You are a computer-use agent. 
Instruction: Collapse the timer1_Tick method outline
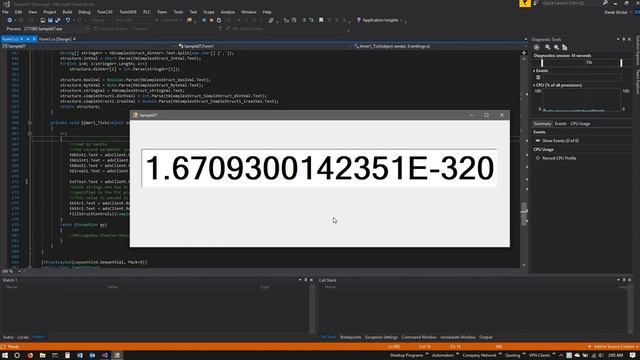29,122
